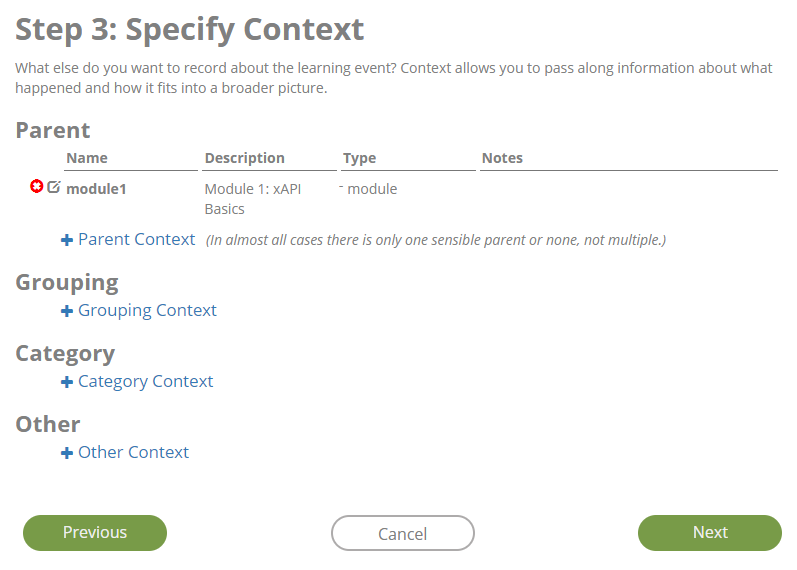797x570 pixels.
Task: Select the module1 name cell
Action: [x=96, y=188]
